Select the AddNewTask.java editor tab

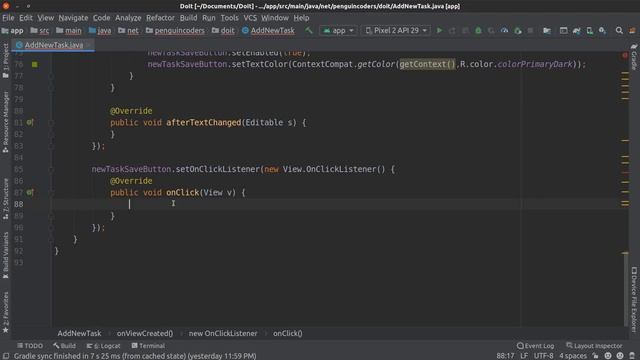point(54,45)
